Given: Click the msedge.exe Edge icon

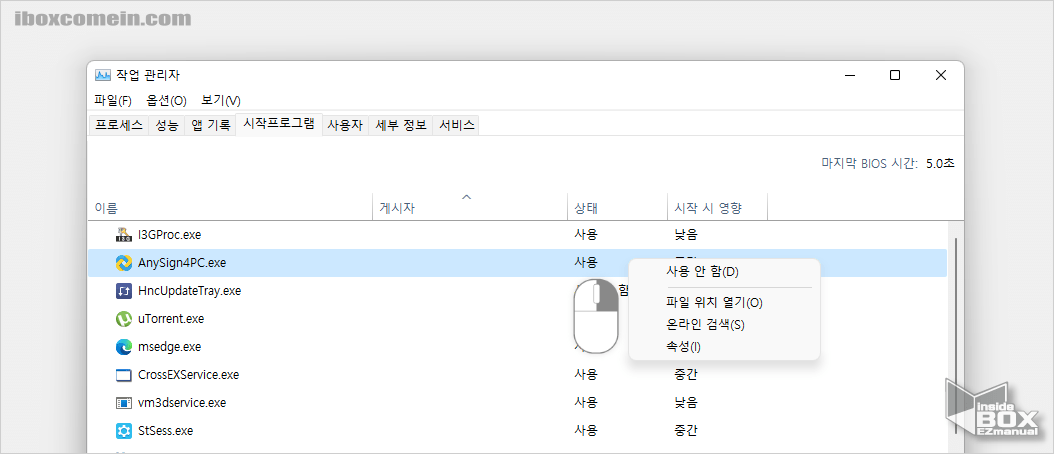Looking at the screenshot, I should point(124,347).
